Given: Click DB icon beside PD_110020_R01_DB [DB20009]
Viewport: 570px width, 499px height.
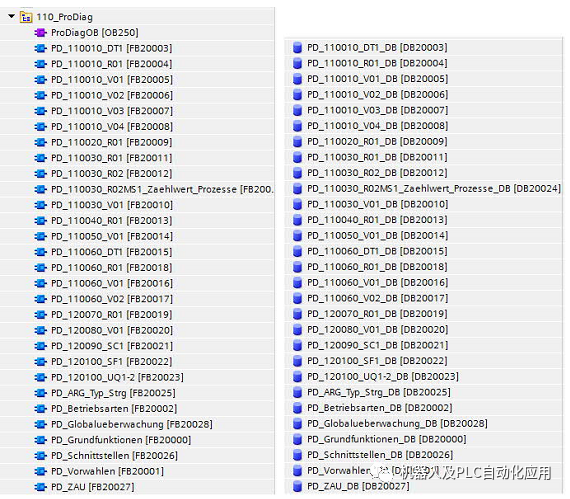Looking at the screenshot, I should click(297, 142).
